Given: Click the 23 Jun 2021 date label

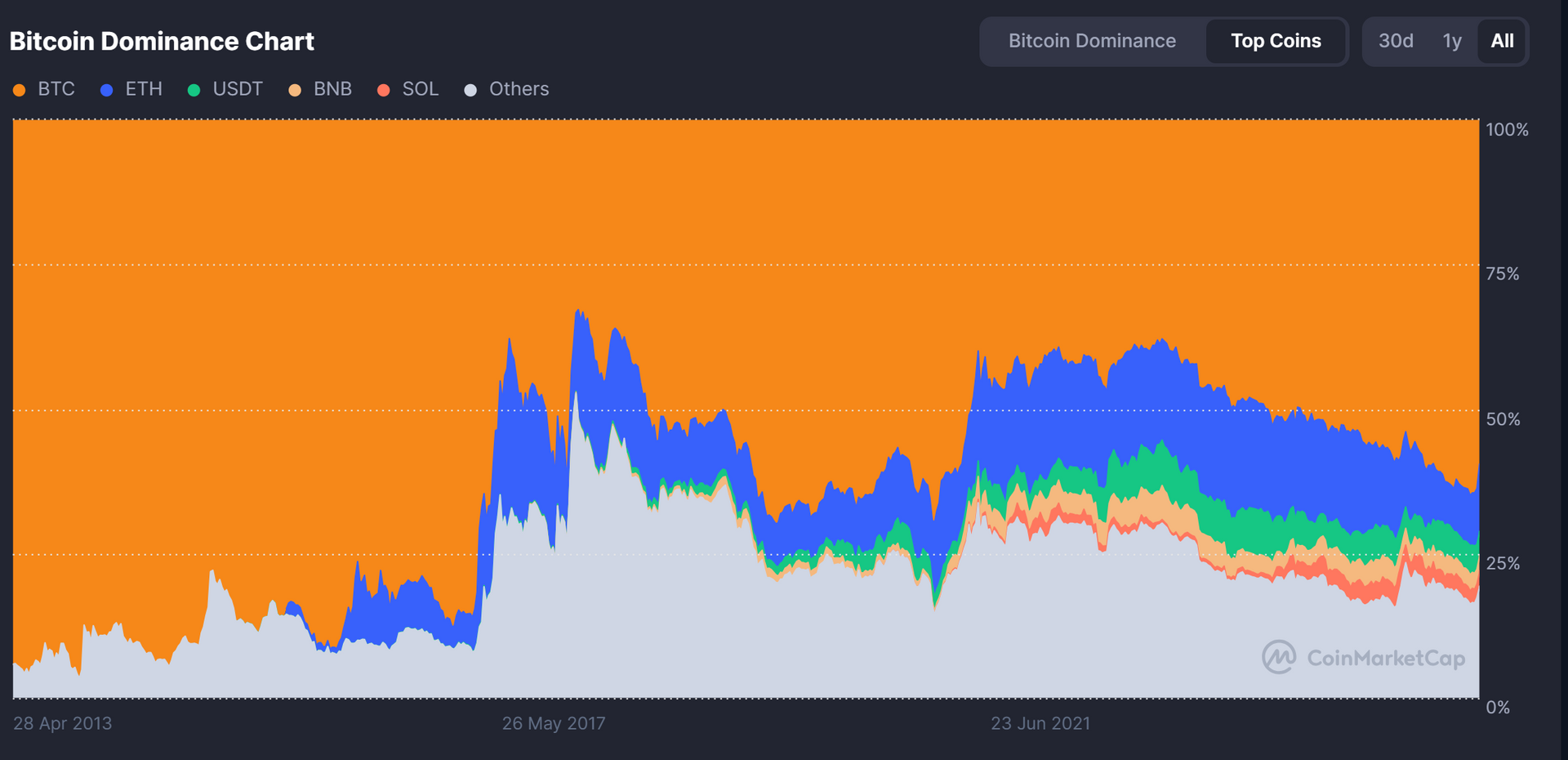Looking at the screenshot, I should click(1040, 723).
